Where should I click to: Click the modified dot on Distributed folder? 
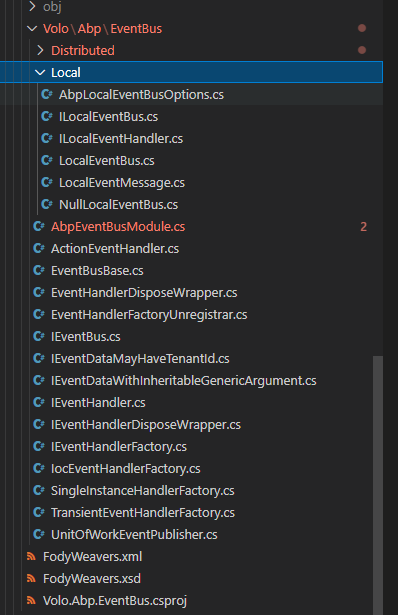point(362,50)
